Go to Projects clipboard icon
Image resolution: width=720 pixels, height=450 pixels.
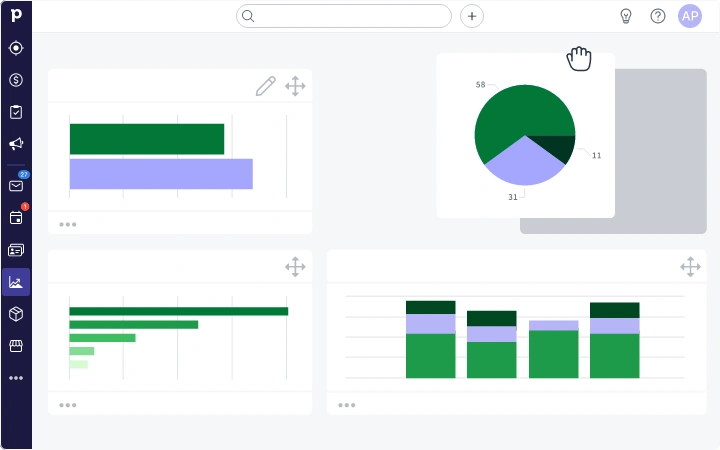tap(16, 112)
